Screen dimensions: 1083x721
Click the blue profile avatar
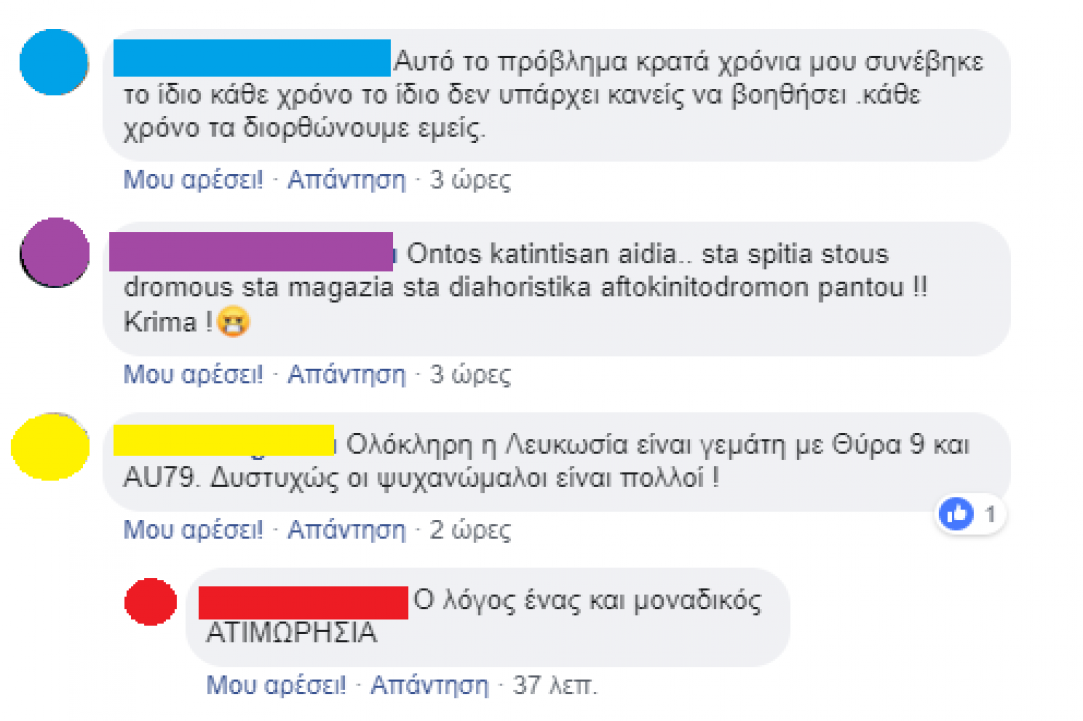(x=54, y=62)
